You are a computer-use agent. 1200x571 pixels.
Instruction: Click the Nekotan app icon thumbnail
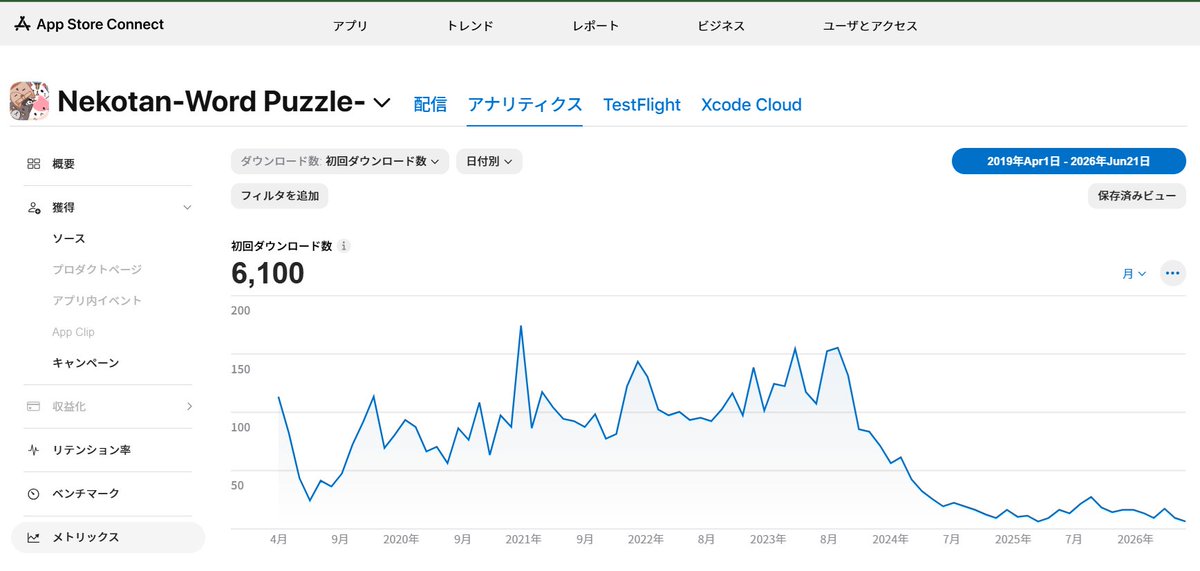30,102
